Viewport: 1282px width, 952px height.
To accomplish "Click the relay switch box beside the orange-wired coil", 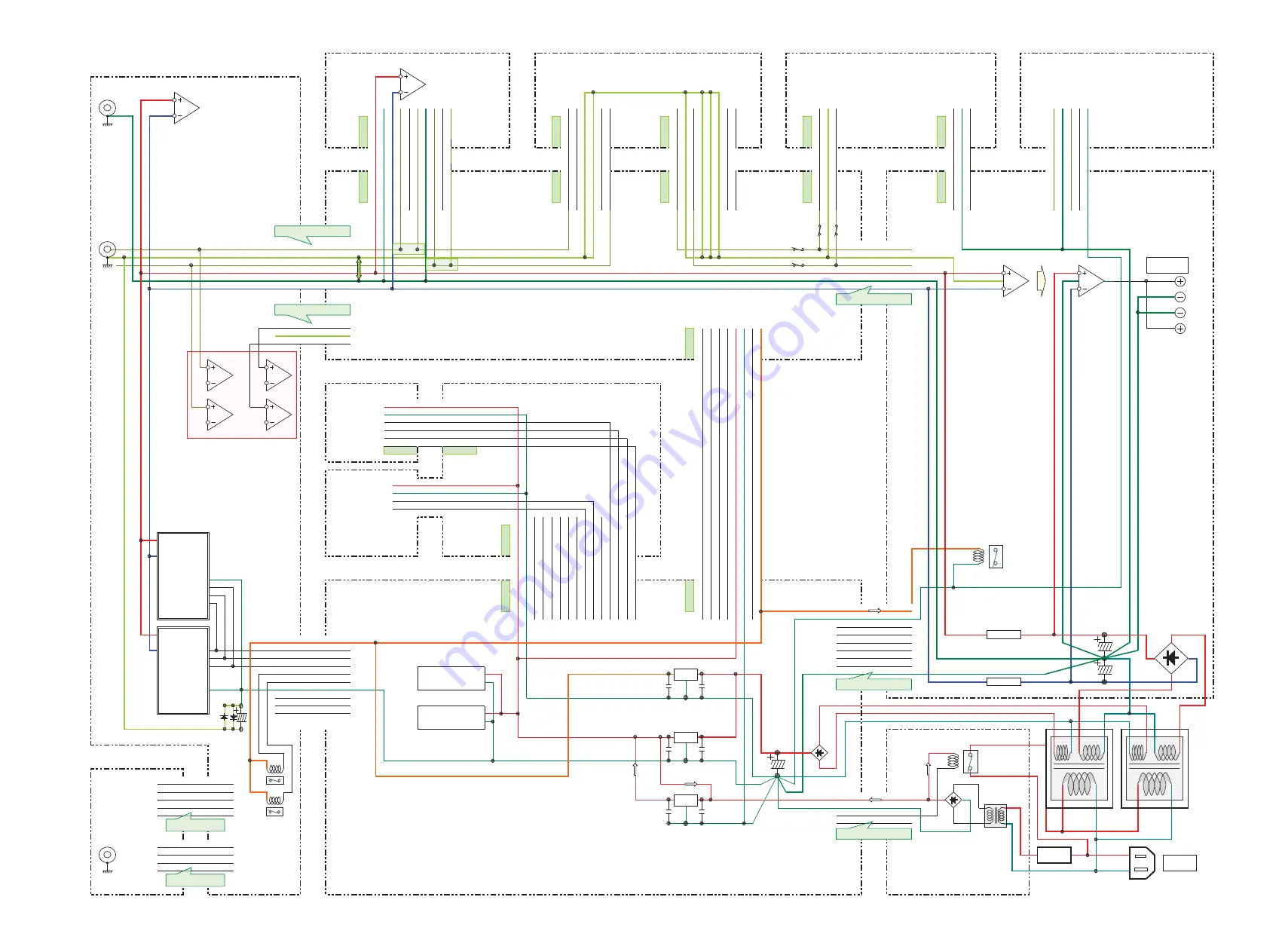I will click(996, 556).
